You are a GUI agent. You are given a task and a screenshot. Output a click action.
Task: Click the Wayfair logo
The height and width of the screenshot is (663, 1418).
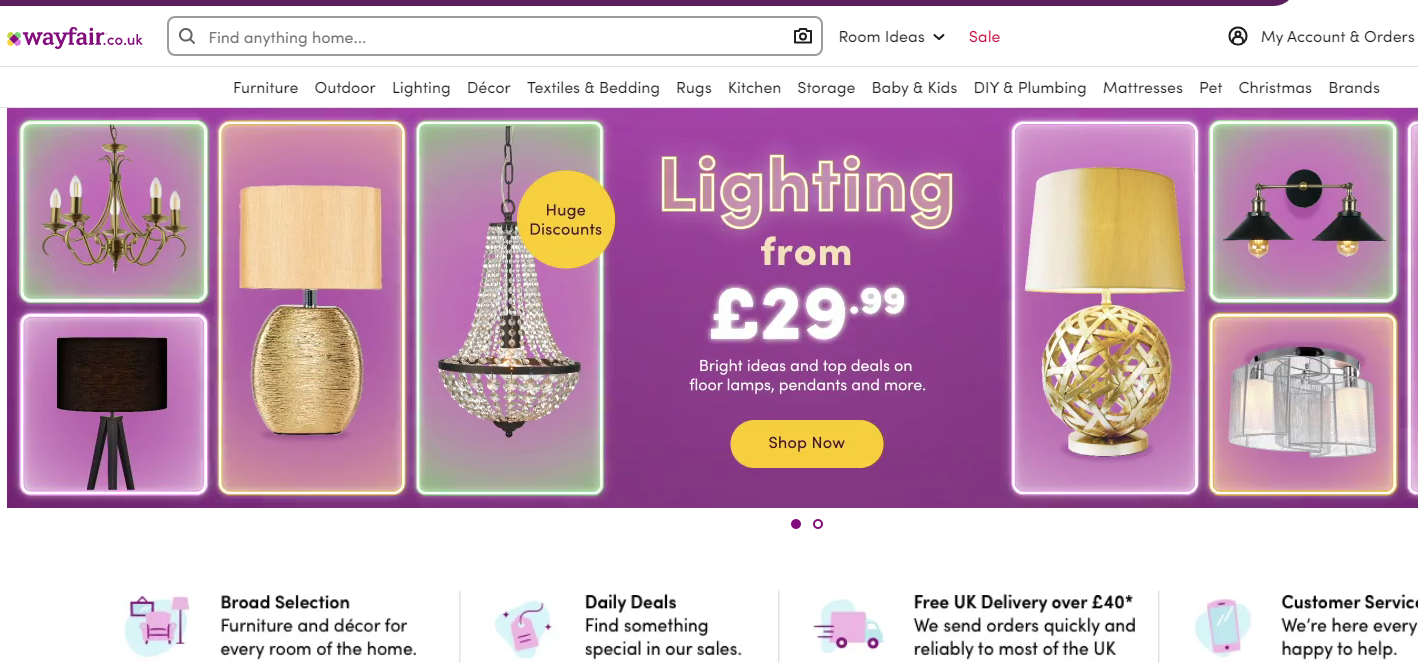click(75, 39)
